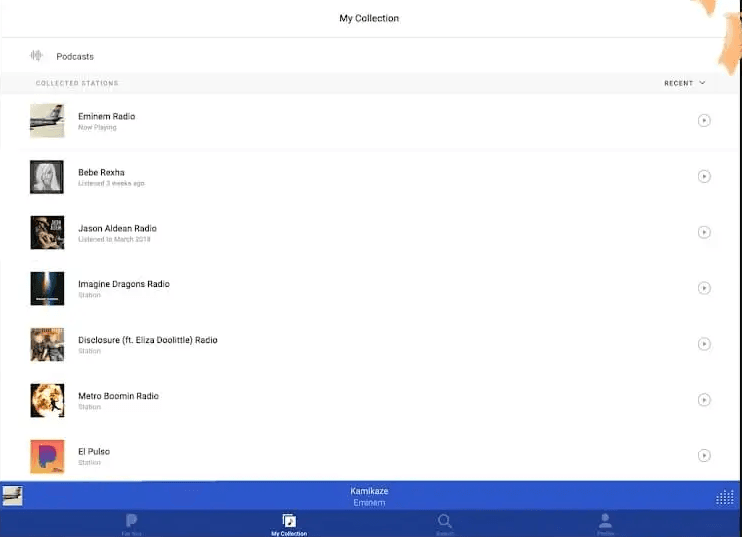Image resolution: width=742 pixels, height=537 pixels.
Task: Open Eminem Radio album thumbnail
Action: [47, 121]
